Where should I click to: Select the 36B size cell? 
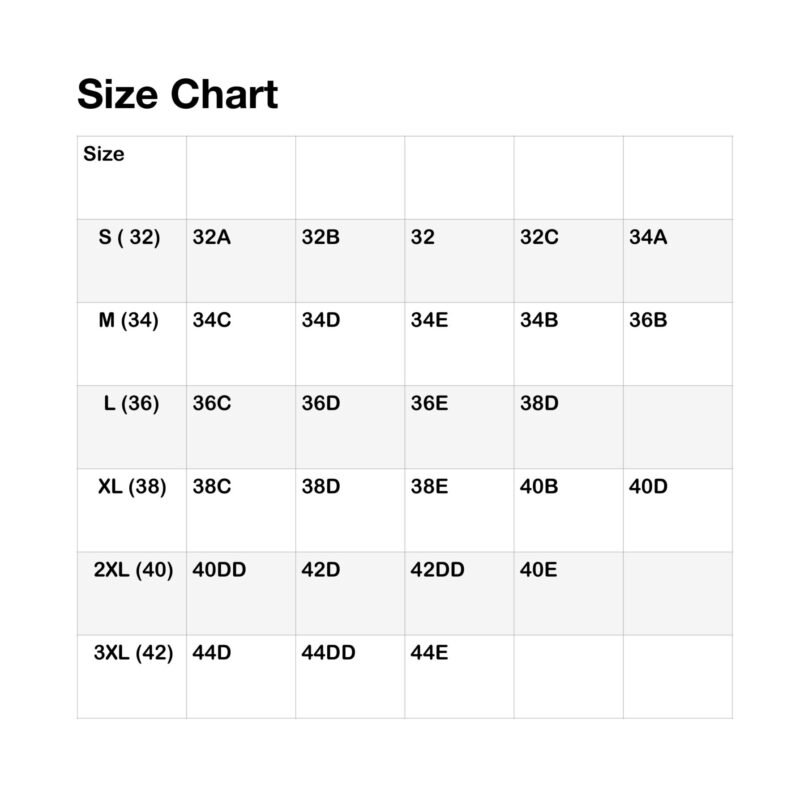coord(648,321)
